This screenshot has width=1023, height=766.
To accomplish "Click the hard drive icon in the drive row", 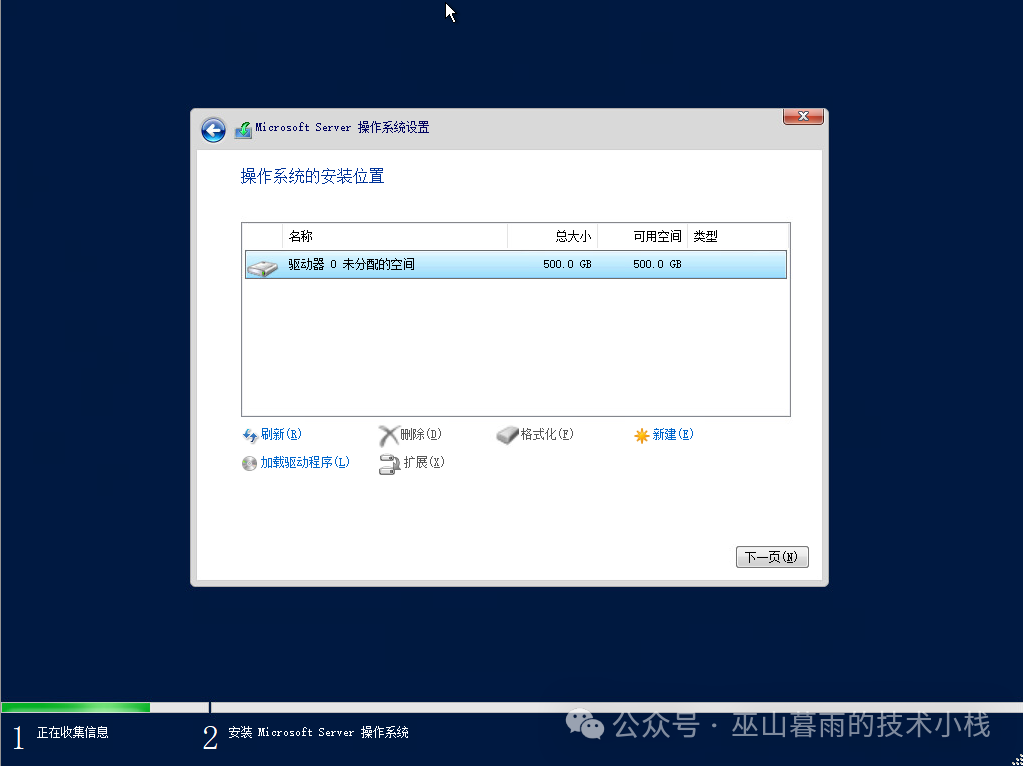I will [262, 266].
